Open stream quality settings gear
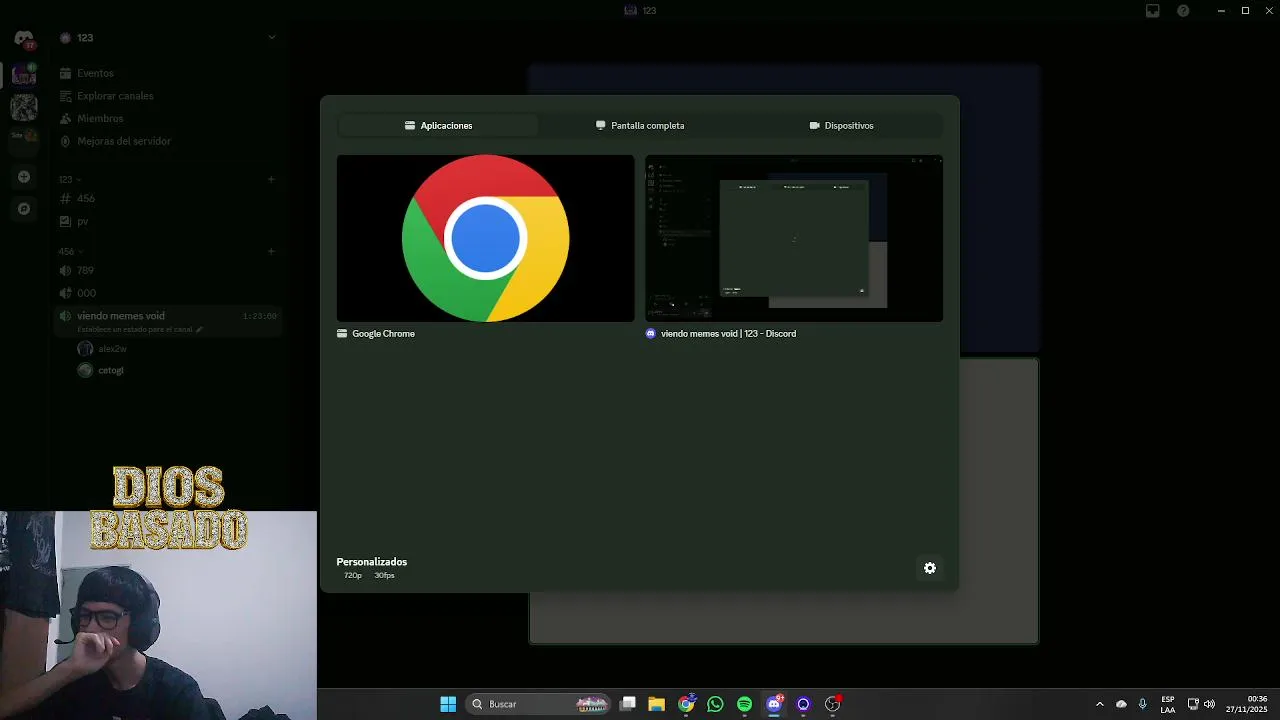Image resolution: width=1280 pixels, height=720 pixels. click(930, 568)
